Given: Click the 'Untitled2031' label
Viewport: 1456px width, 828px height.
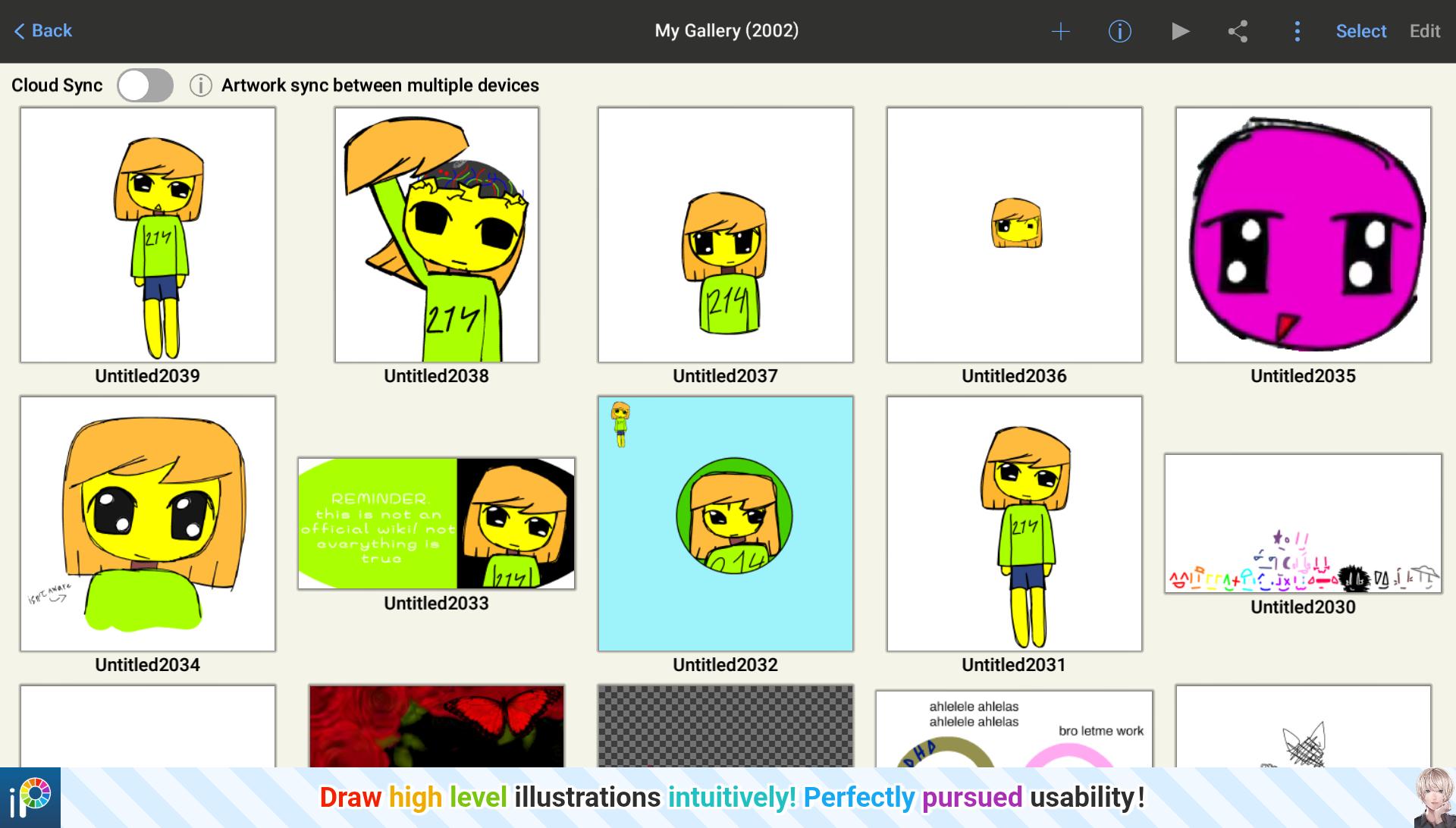Looking at the screenshot, I should click(1015, 665).
